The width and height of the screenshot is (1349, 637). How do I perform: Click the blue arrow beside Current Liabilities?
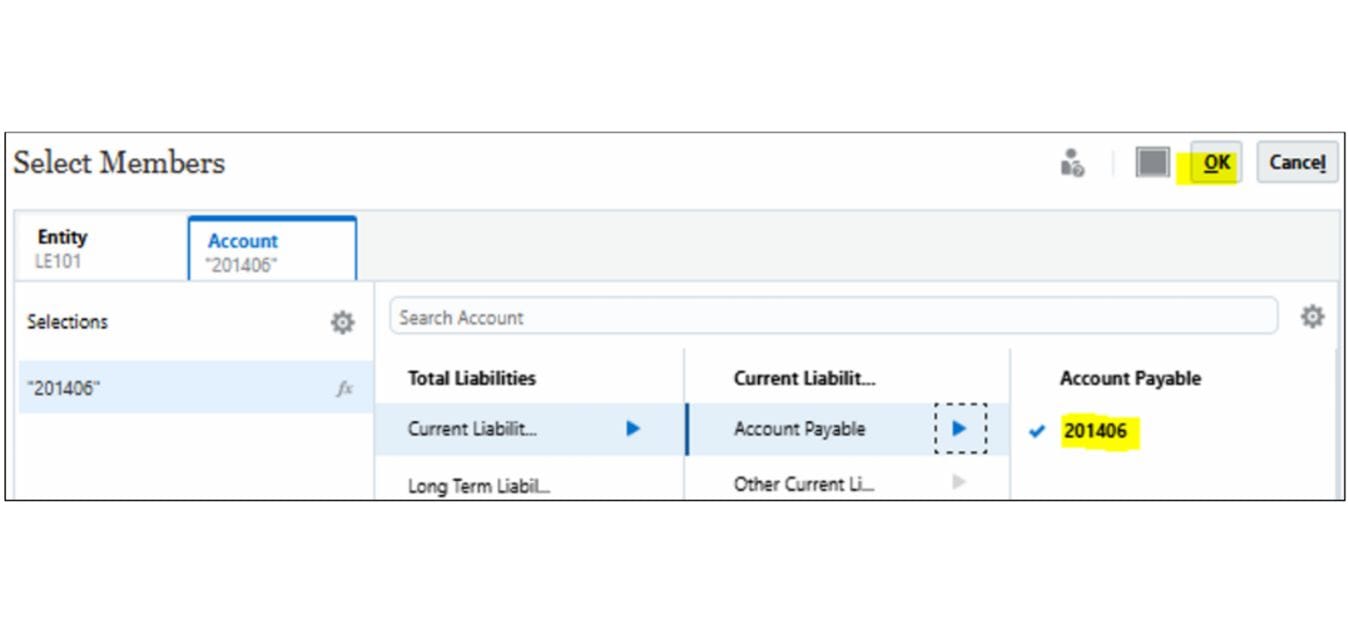coord(633,428)
